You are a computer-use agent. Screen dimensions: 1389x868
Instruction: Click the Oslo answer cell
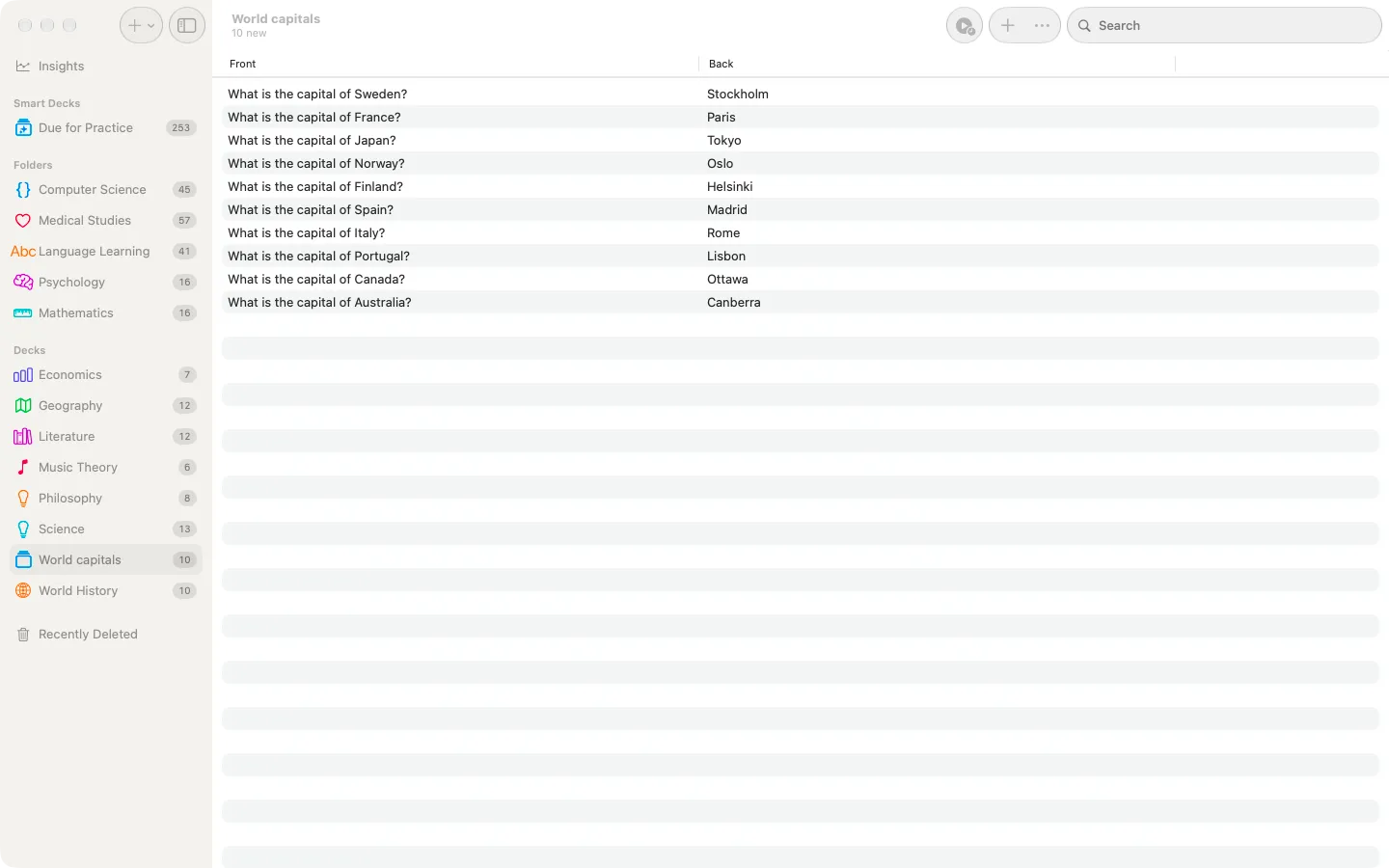721,164
